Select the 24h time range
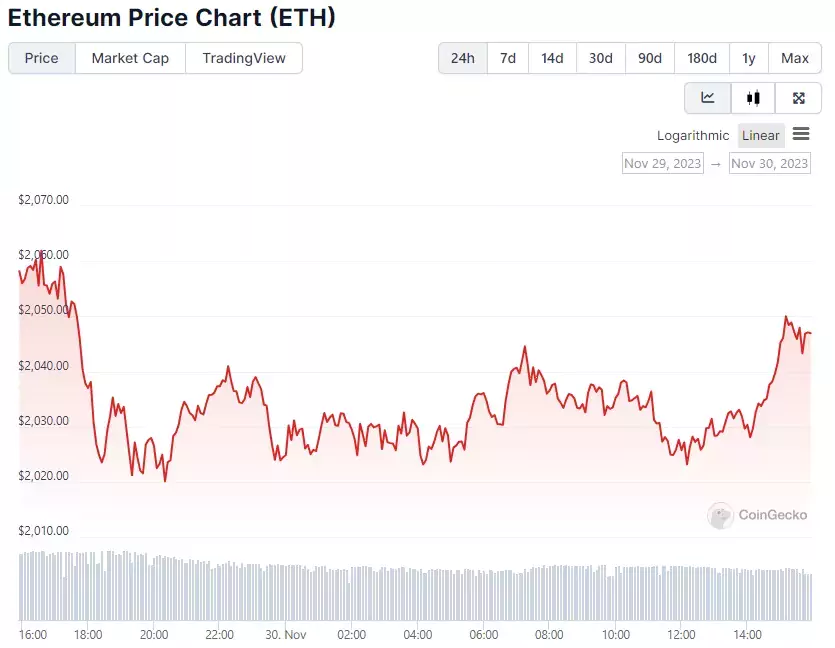This screenshot has height=648, width=835. pos(463,58)
